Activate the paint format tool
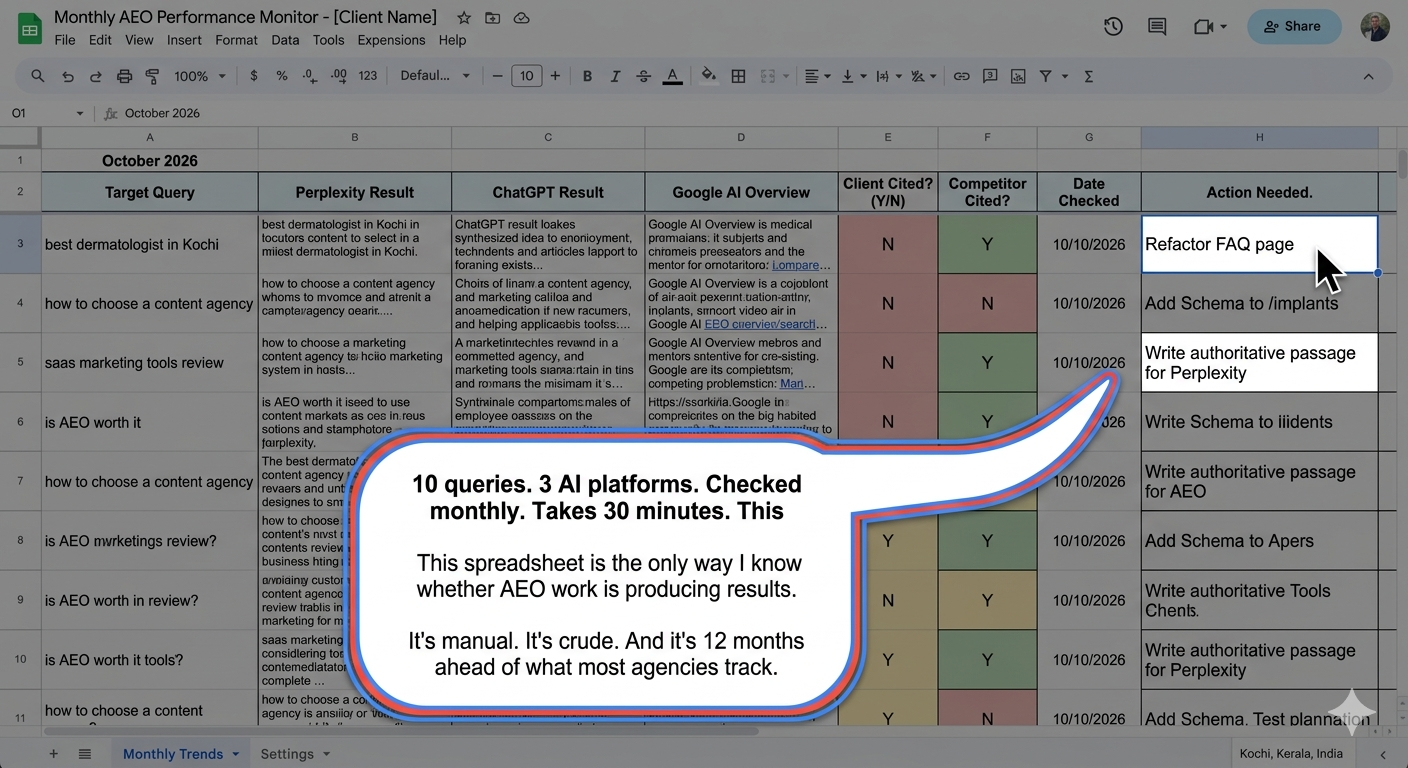 click(x=152, y=76)
